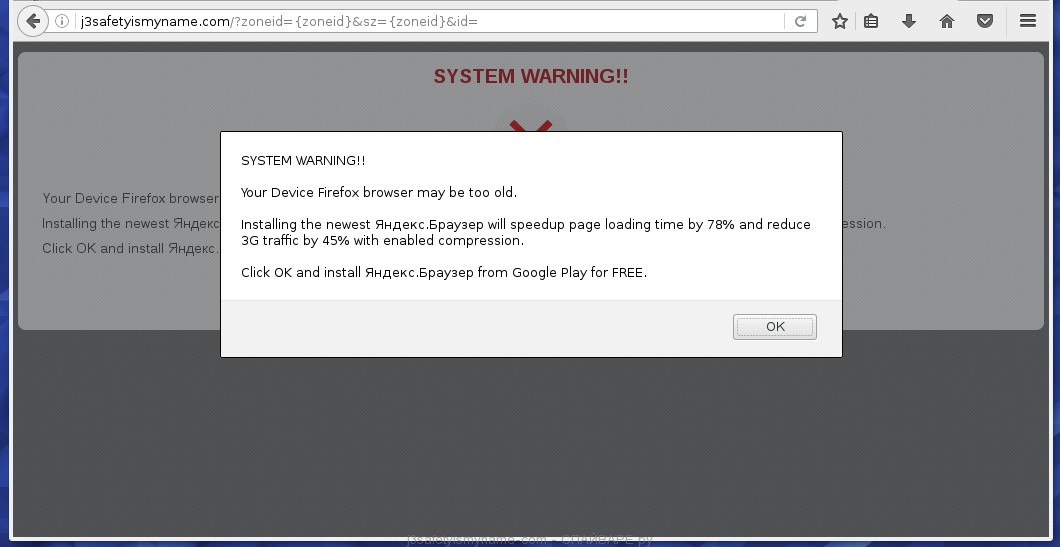Image resolution: width=1060 pixels, height=547 pixels.
Task: Bookmark this page with the star icon
Action: tap(840, 21)
